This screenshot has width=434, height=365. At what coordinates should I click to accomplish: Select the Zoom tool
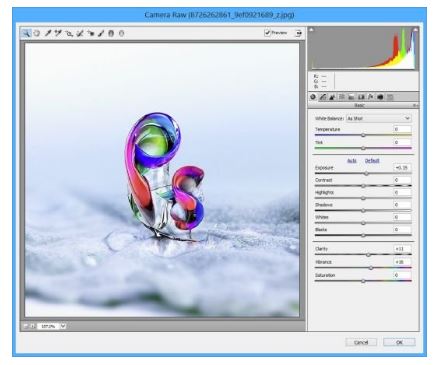coord(26,33)
